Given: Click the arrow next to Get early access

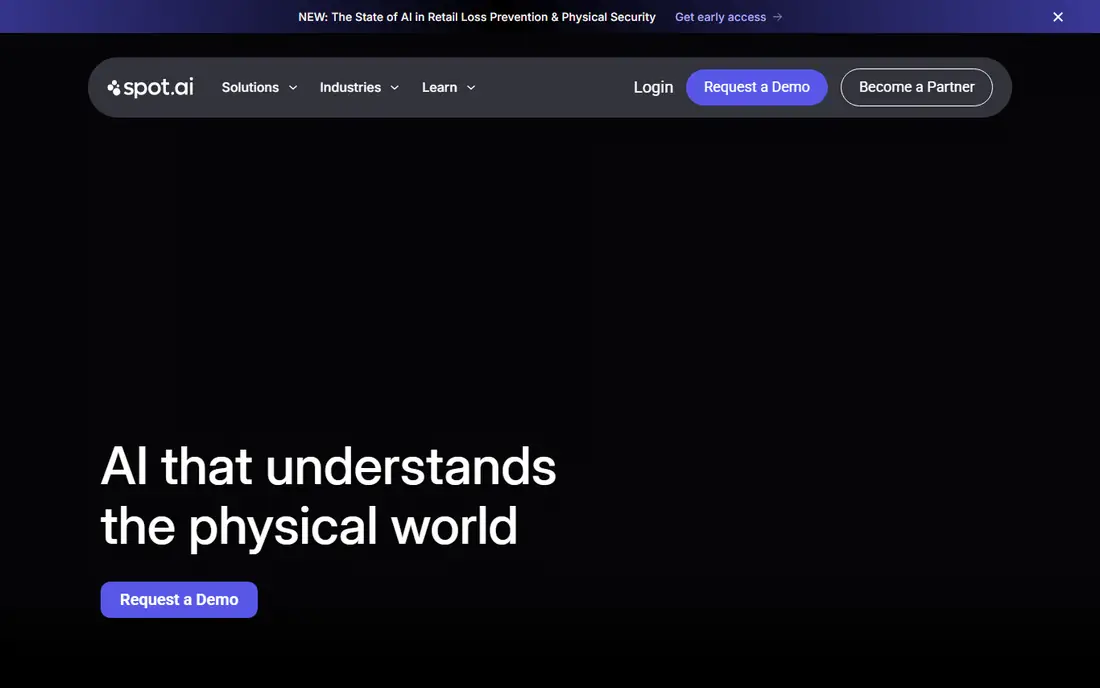Looking at the screenshot, I should pos(777,17).
